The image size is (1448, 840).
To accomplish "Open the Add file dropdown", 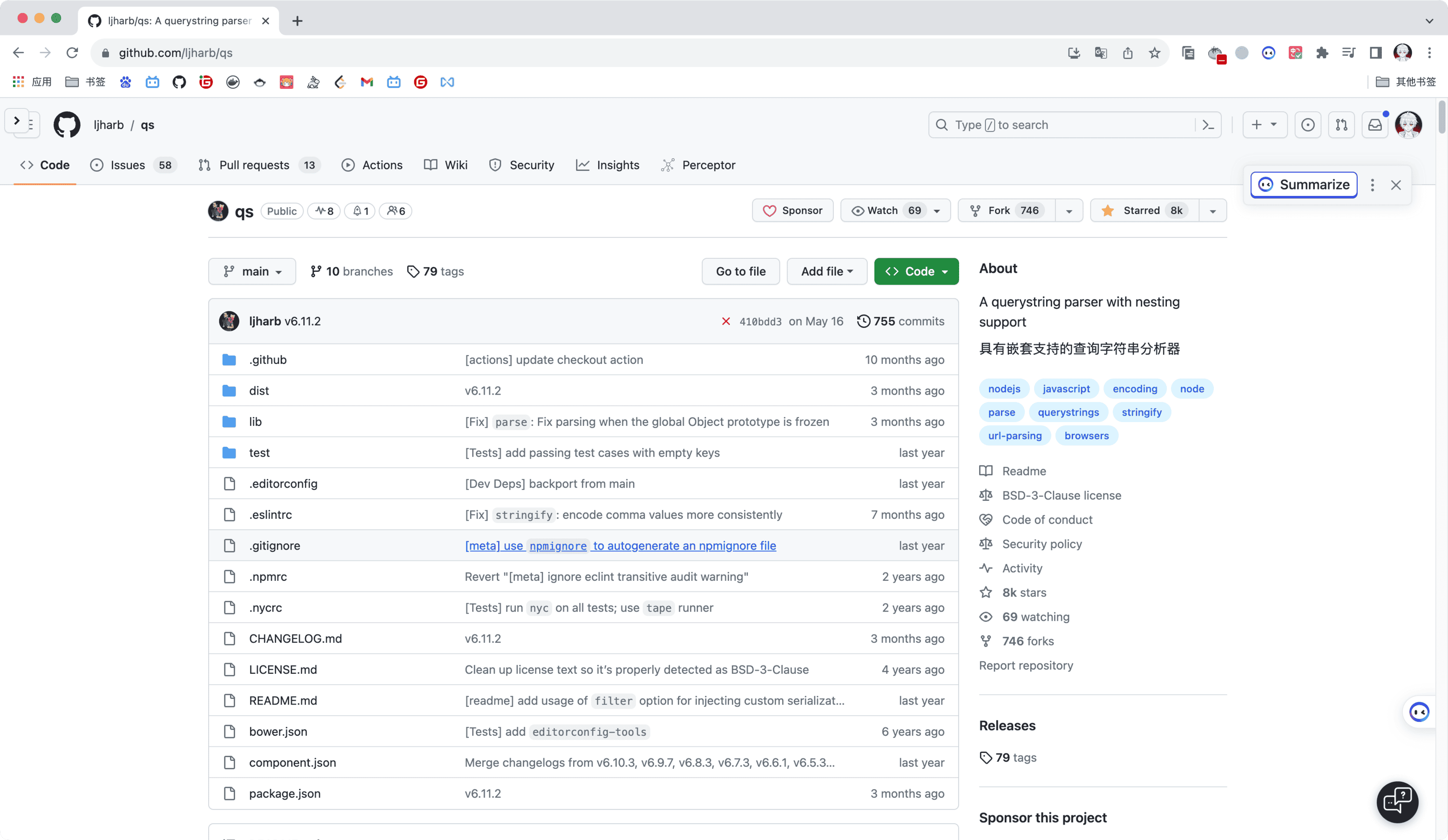I will pos(826,271).
